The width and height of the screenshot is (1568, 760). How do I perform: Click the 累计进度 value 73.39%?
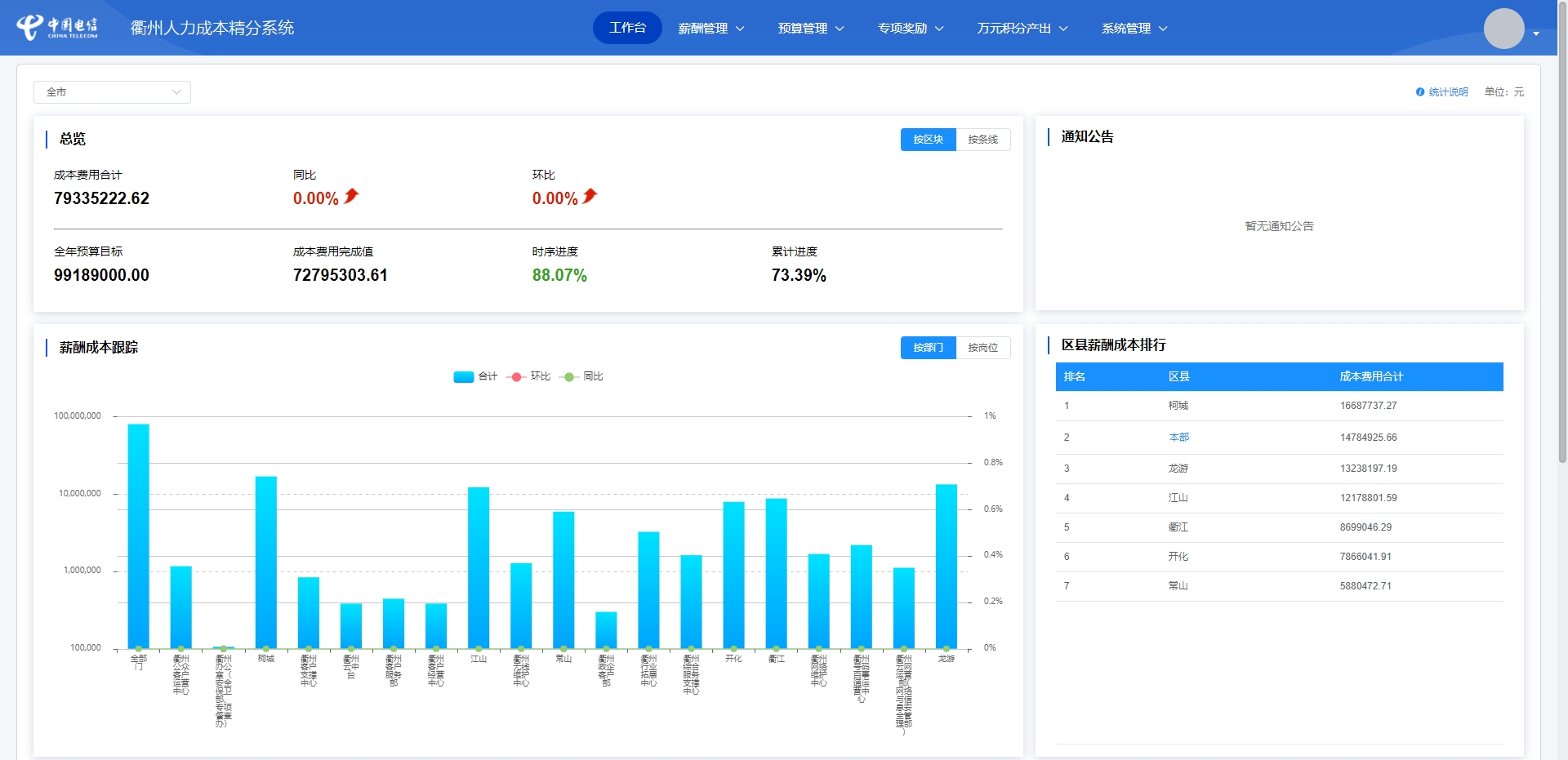(x=799, y=275)
